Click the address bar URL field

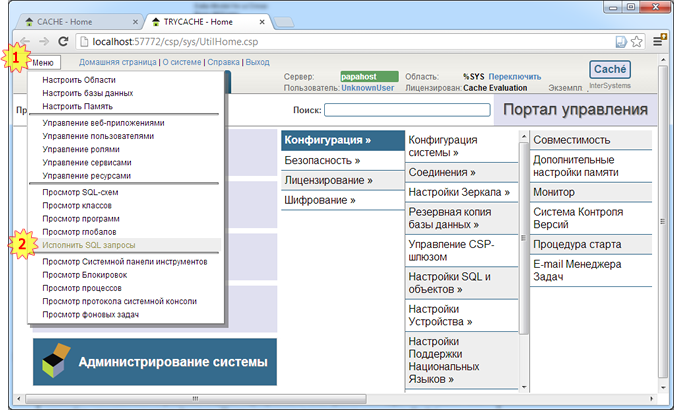(x=344, y=42)
